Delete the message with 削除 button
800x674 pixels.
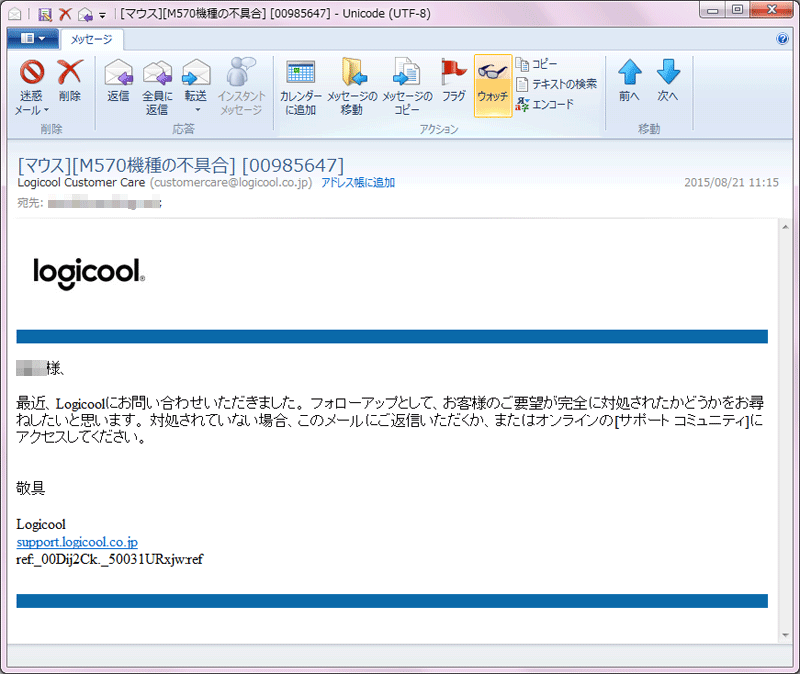tap(70, 81)
